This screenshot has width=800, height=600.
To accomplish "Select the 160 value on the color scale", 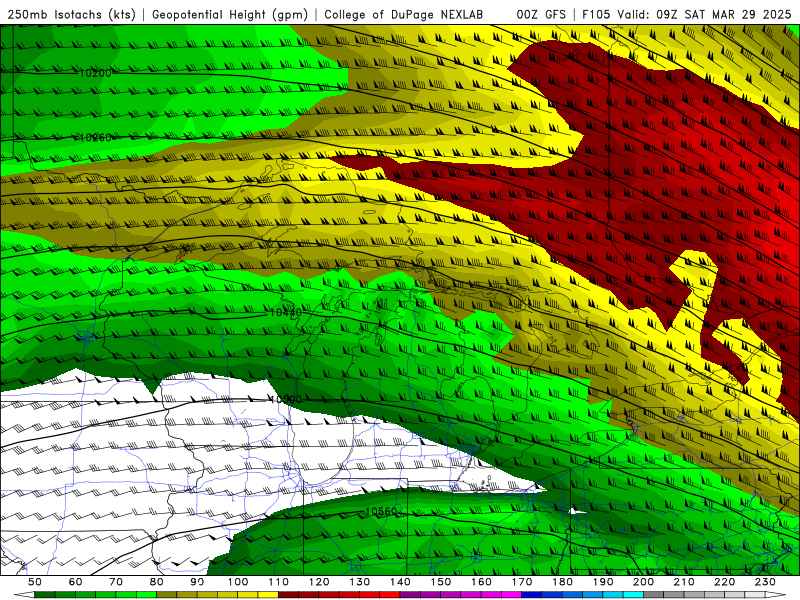I will (x=481, y=582).
